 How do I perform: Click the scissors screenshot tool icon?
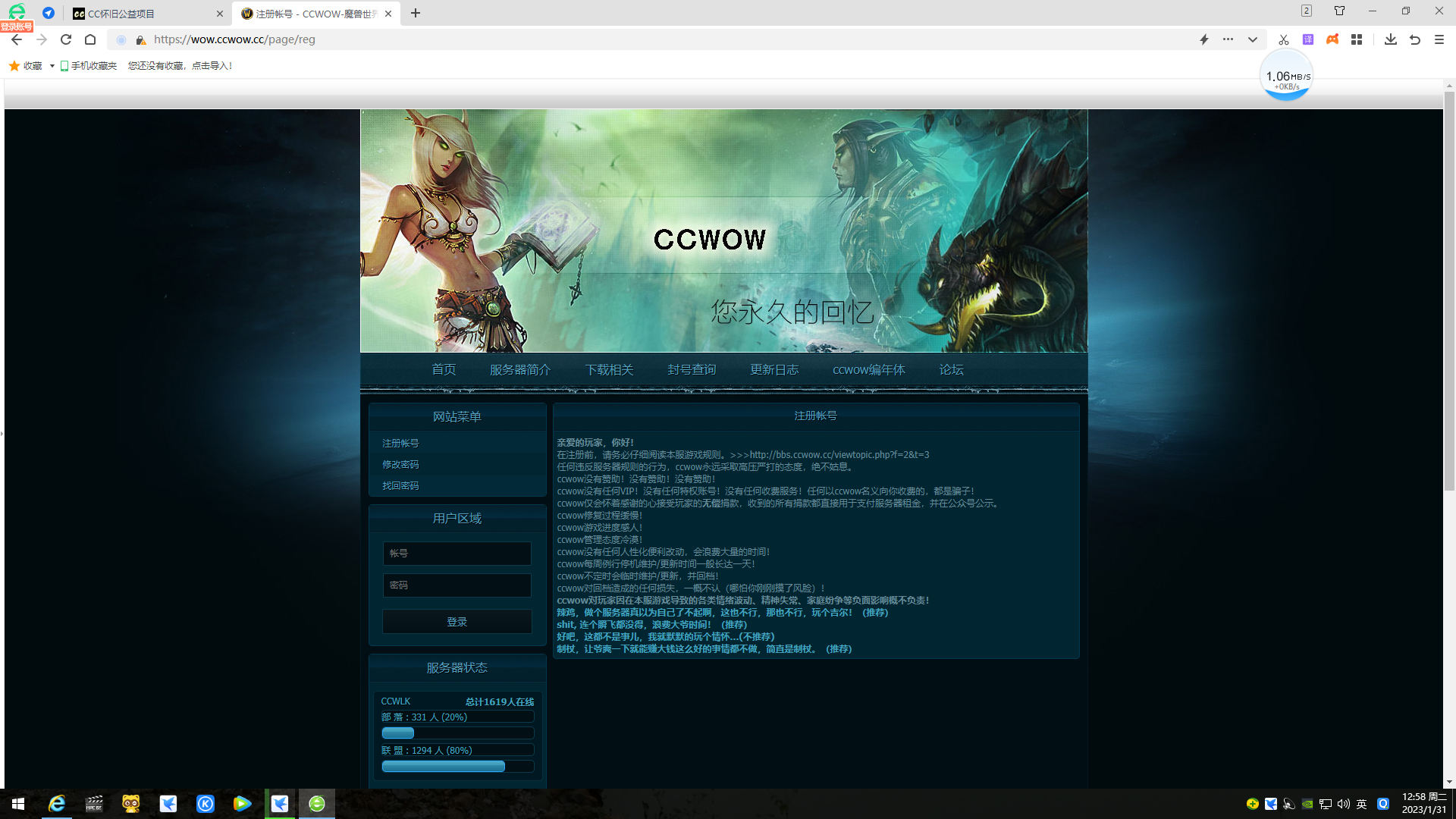click(x=1283, y=39)
